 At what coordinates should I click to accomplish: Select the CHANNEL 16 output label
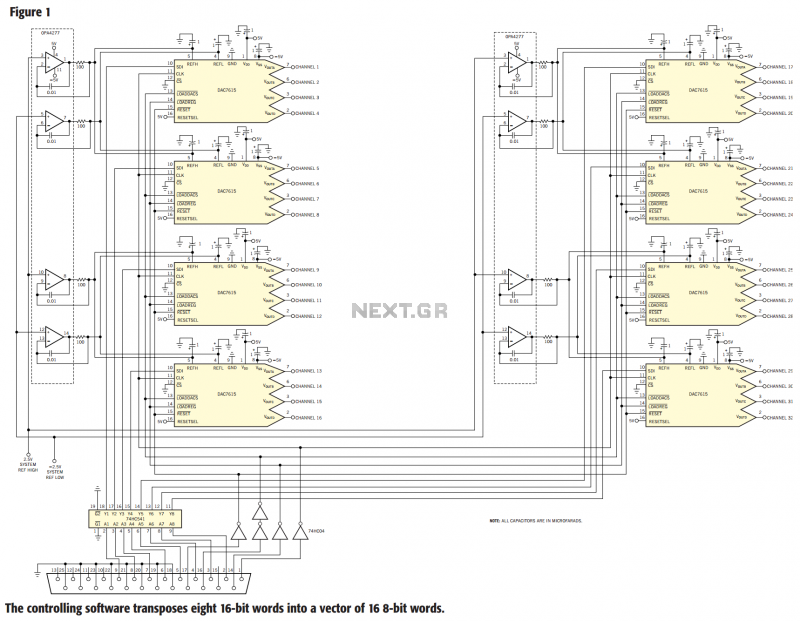click(309, 418)
